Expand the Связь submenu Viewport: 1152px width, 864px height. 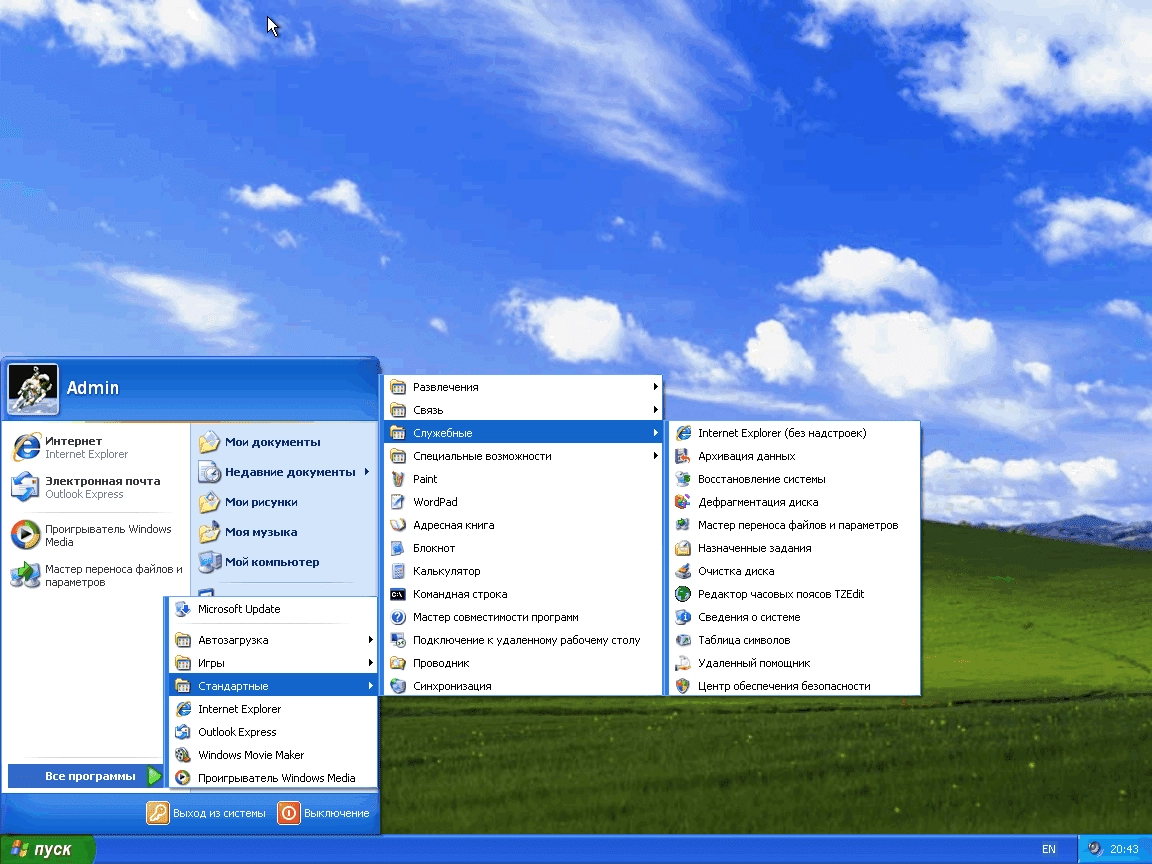pyautogui.click(x=522, y=410)
